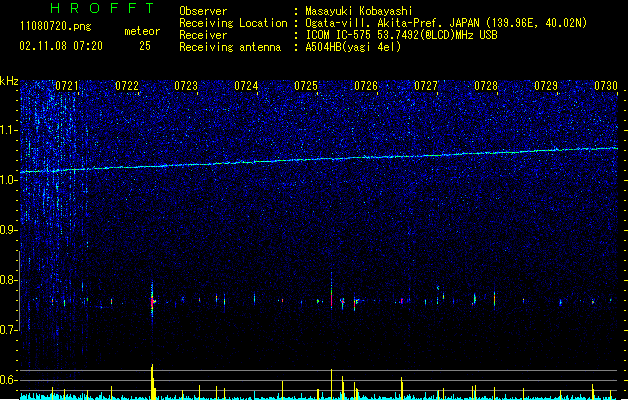Click observer name Masayuki Kobayashi
The image size is (629, 400).
pos(359,11)
